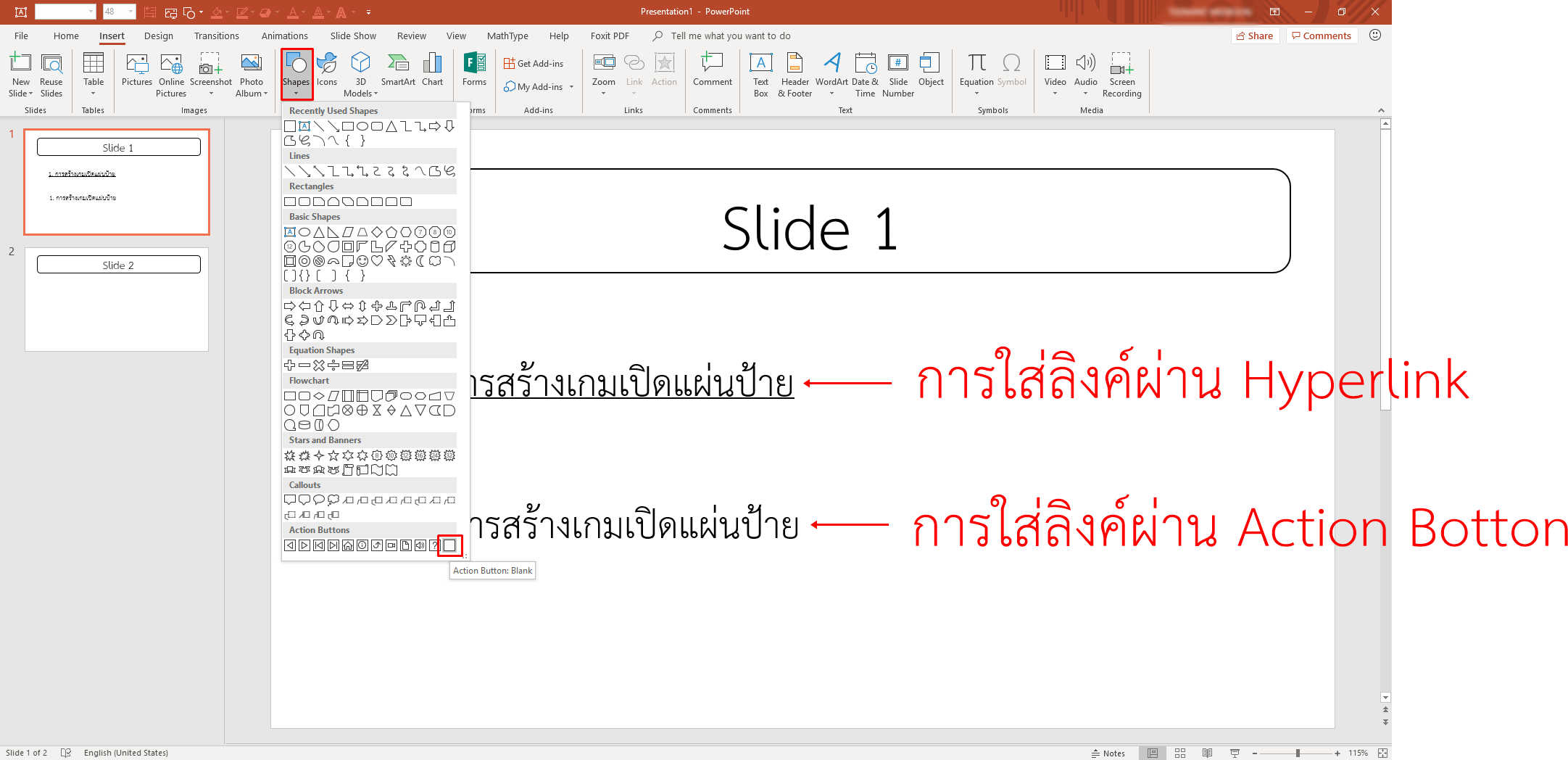Open the Chart insert dialog
The image size is (1568, 760).
tap(432, 71)
